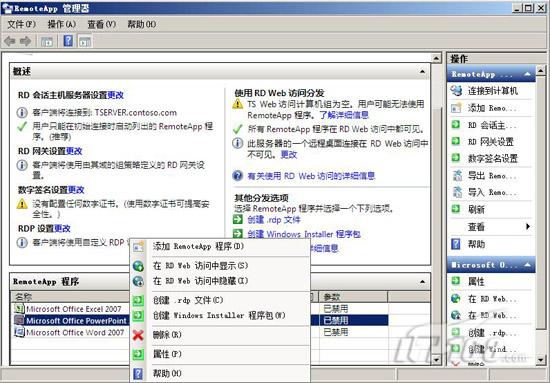
Task: Click the Back arrow toolbar icon
Action: click(x=10, y=41)
